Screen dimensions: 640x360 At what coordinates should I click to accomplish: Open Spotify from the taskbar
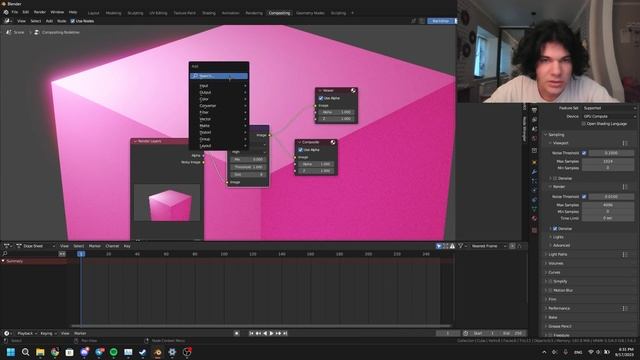[x=113, y=352]
